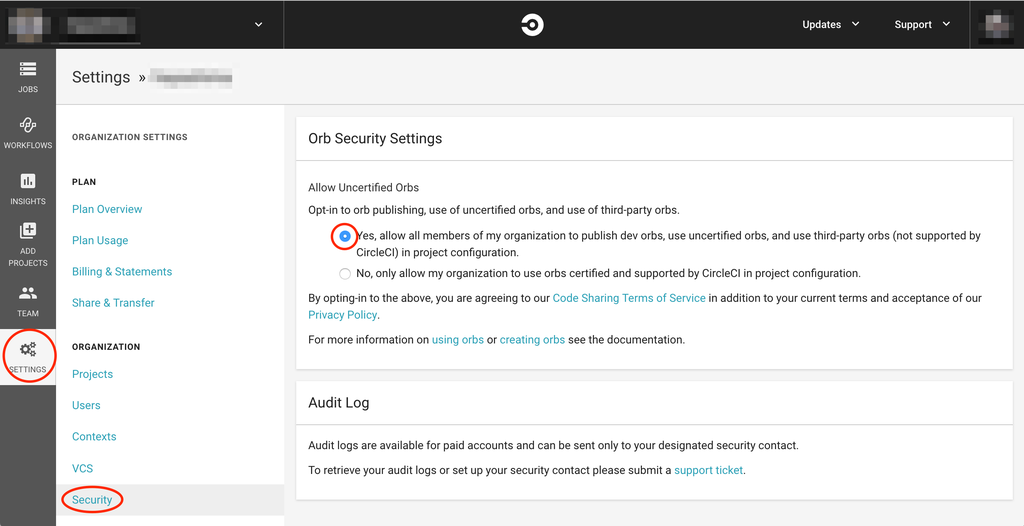Click the CircleCI logo in header
The height and width of the screenshot is (526, 1024).
pos(532,25)
